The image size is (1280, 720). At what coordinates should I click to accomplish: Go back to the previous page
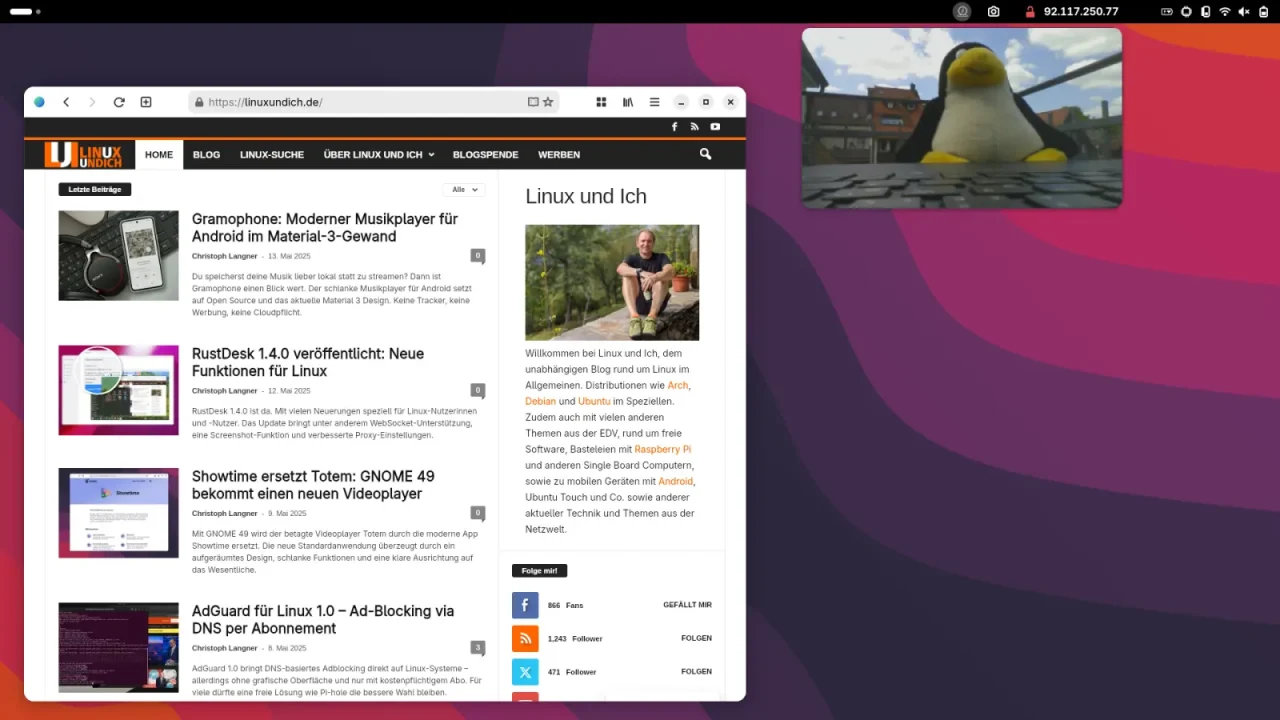66,102
